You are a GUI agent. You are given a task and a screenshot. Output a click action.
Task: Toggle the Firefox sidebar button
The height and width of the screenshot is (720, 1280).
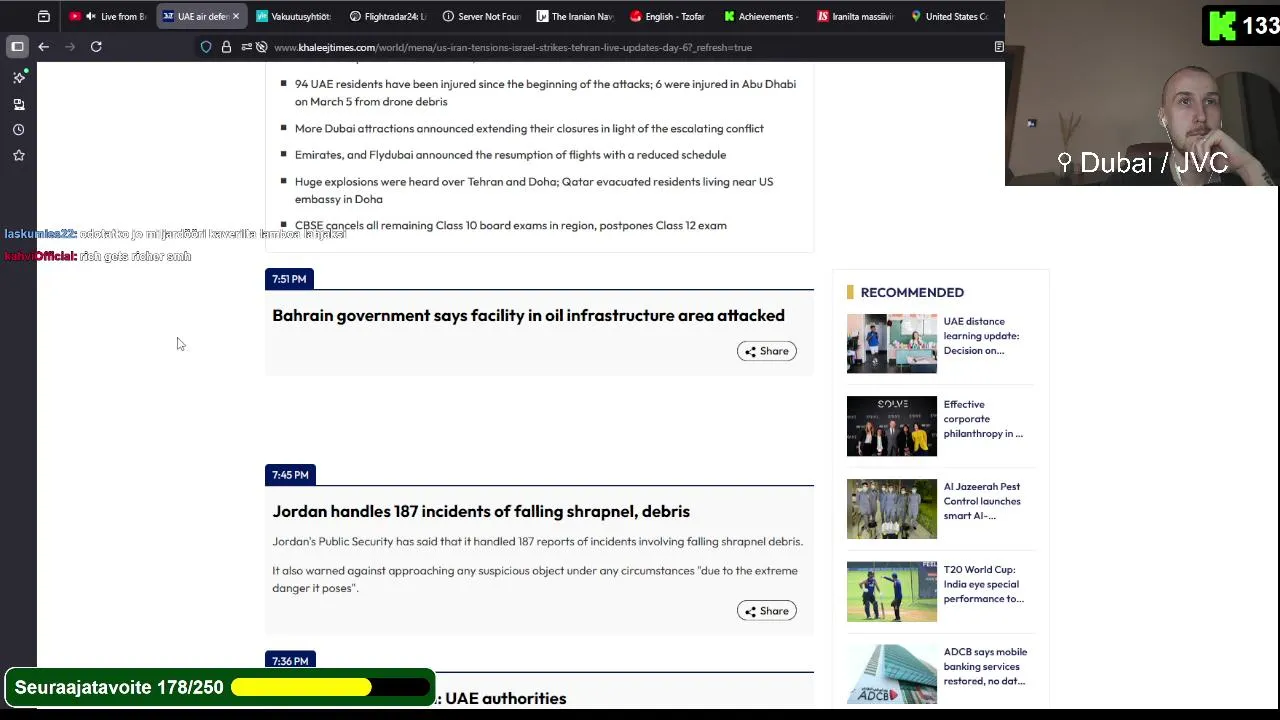pyautogui.click(x=17, y=46)
